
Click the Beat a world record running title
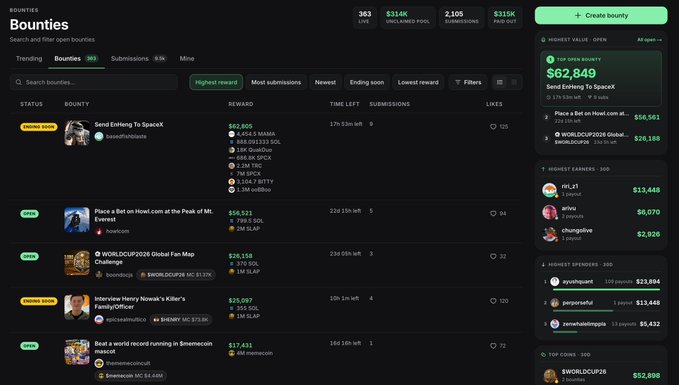coord(153,347)
